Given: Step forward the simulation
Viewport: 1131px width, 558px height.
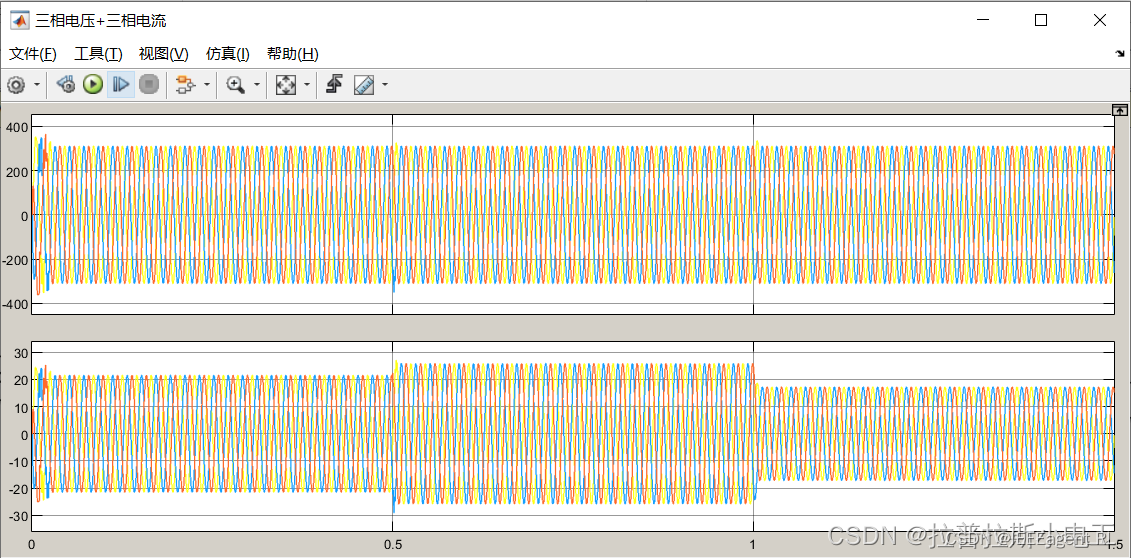Looking at the screenshot, I should (x=120, y=85).
